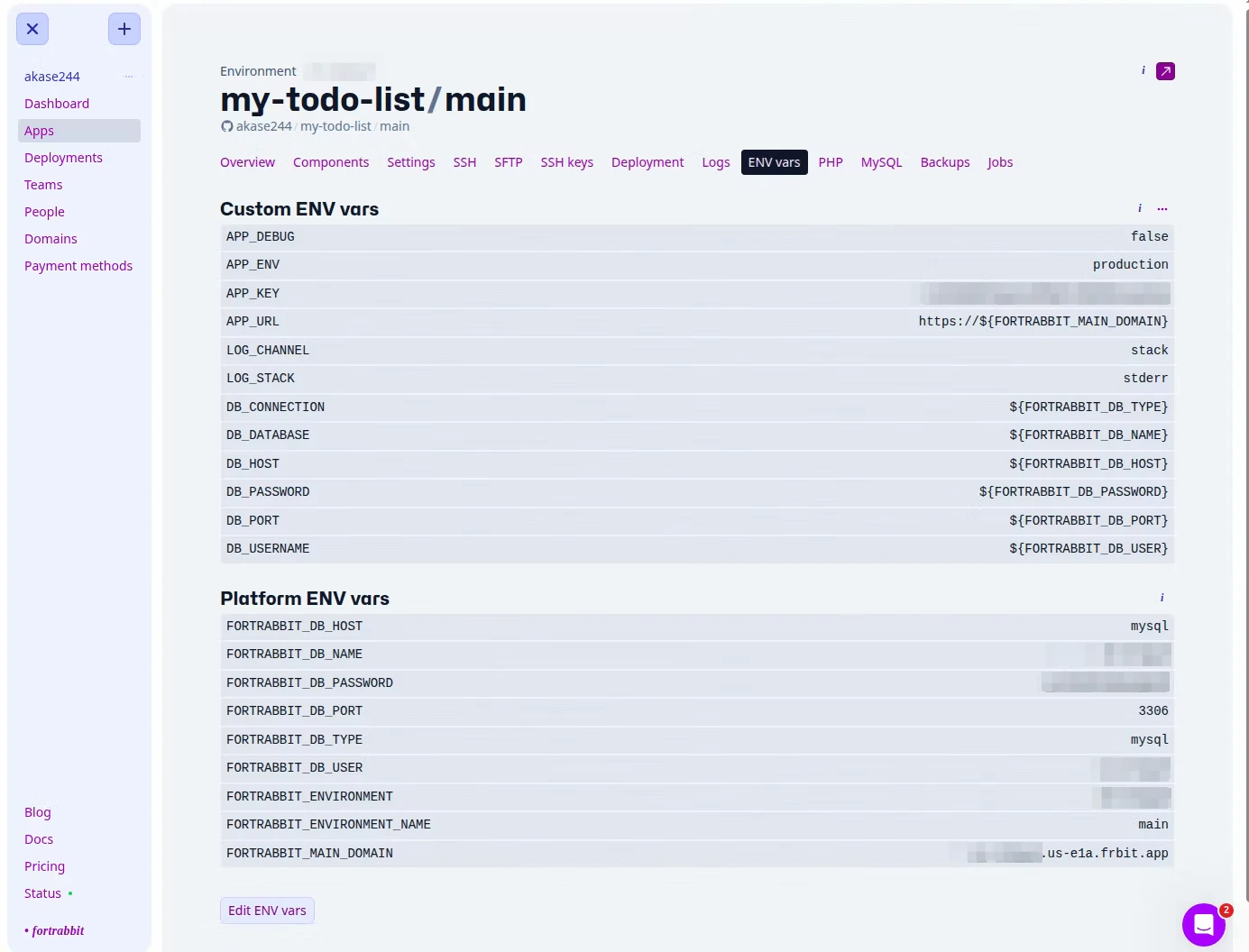Click the plus icon to create new
The width and height of the screenshot is (1249, 952).
pyautogui.click(x=124, y=29)
